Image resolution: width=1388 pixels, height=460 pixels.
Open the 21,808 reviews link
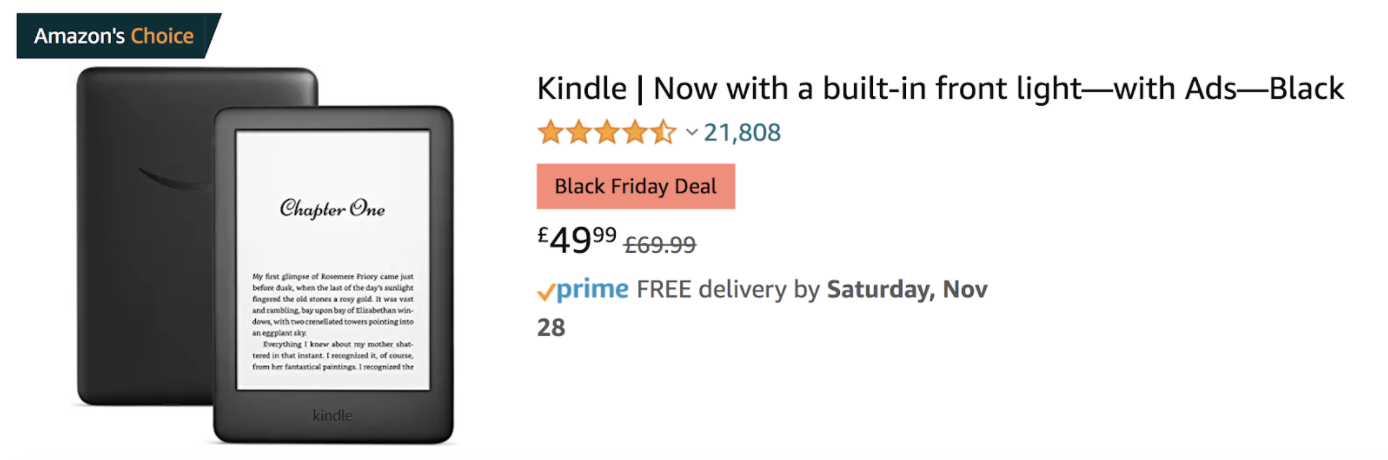coord(742,132)
